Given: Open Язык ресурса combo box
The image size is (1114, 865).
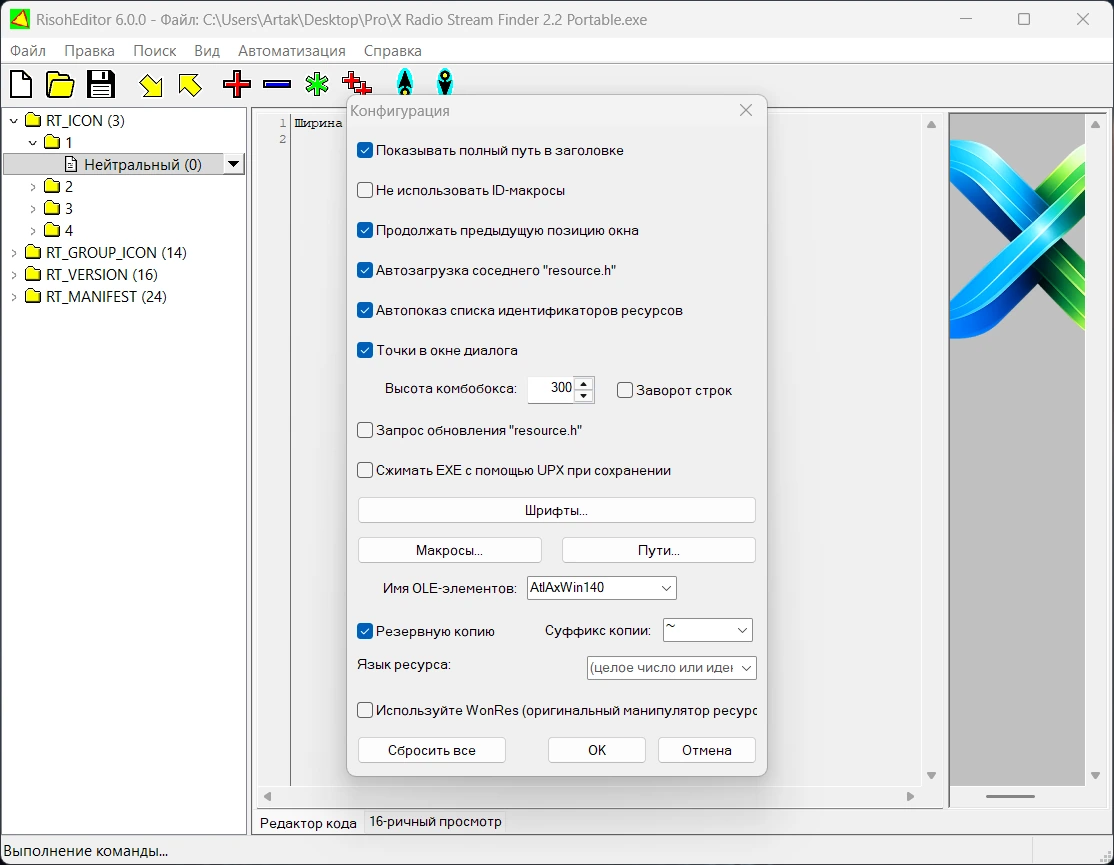Looking at the screenshot, I should point(671,668).
